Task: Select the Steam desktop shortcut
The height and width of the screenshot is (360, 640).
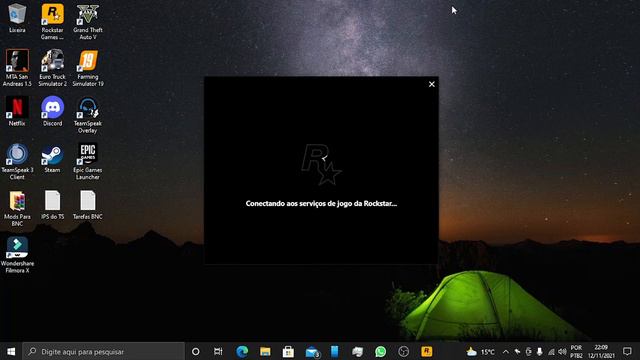Action: [x=52, y=158]
